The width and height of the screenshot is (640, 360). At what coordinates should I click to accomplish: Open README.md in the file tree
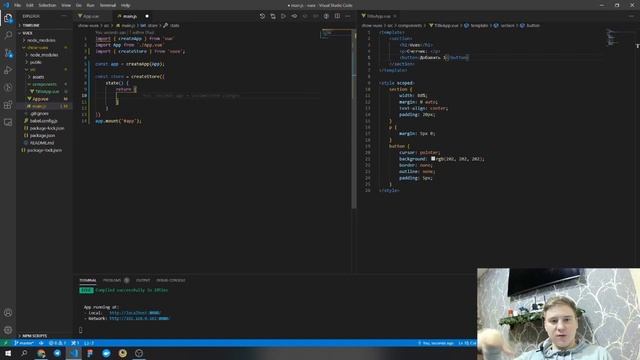[x=44, y=143]
